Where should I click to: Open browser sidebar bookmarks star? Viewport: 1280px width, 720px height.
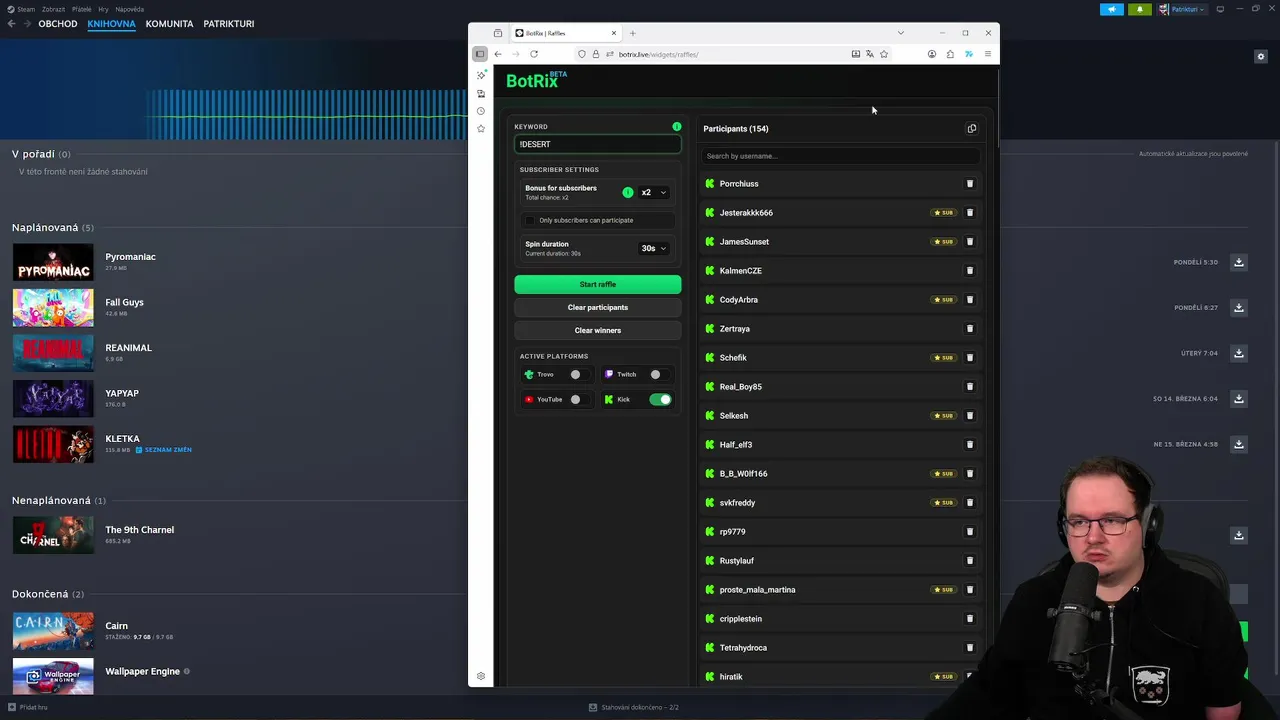[x=481, y=128]
